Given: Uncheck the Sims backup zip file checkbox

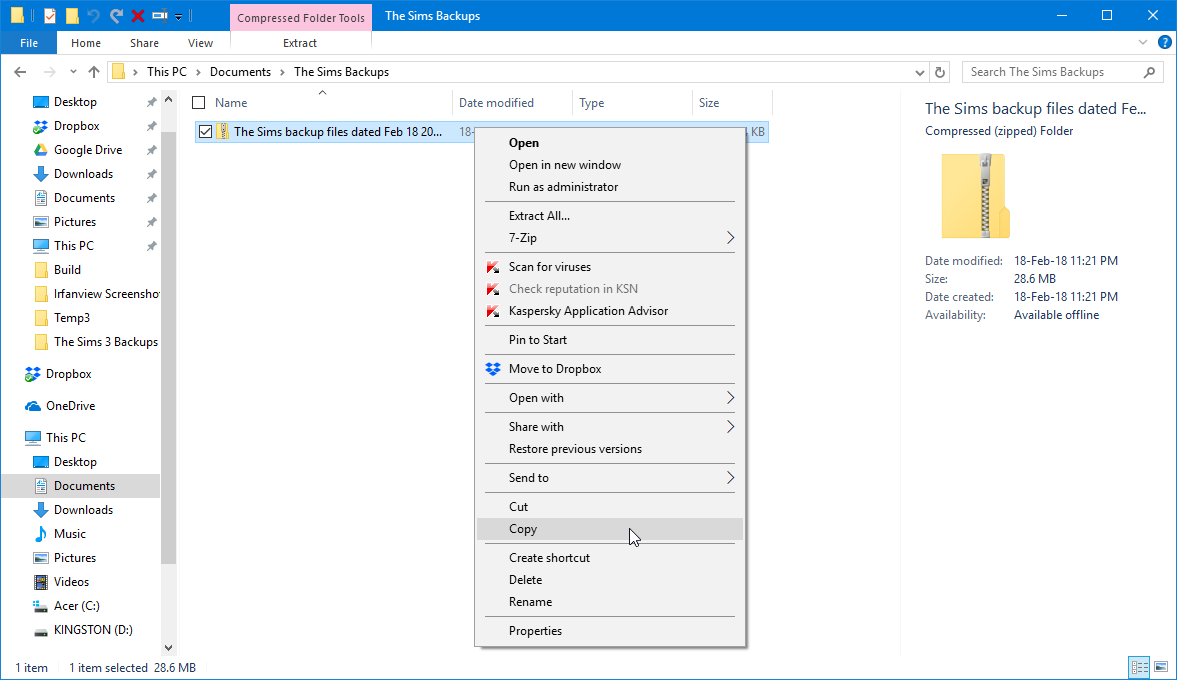Looking at the screenshot, I should (x=206, y=132).
